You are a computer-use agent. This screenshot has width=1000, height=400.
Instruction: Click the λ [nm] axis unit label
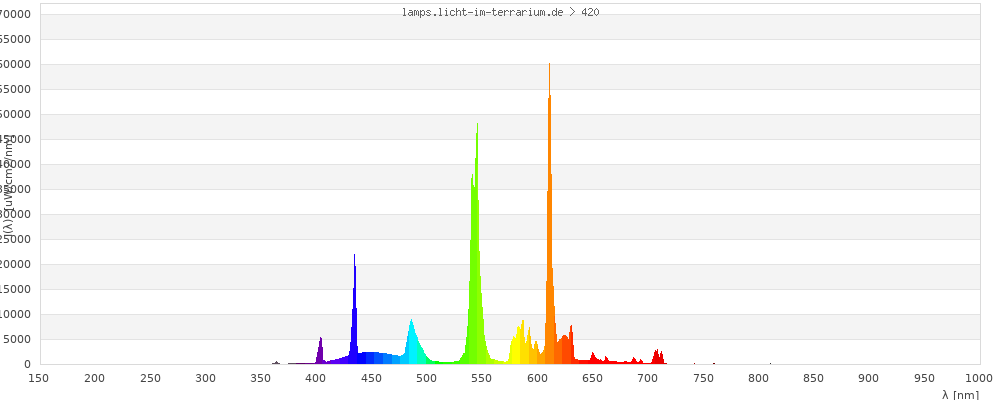coord(960,394)
